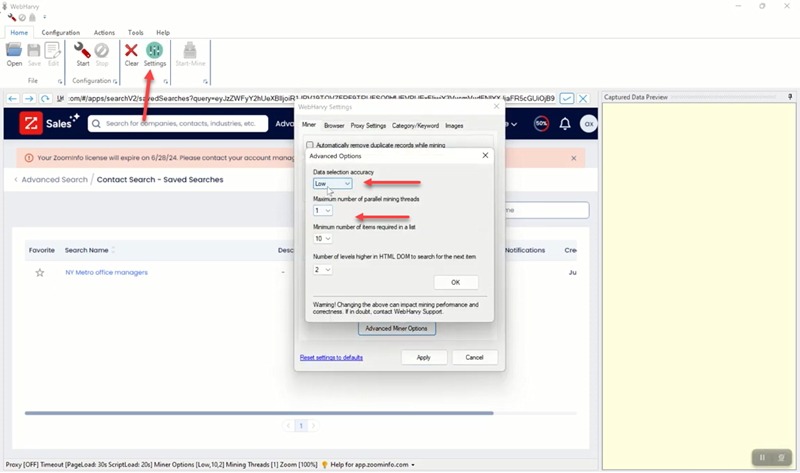Screen dimensions: 800x473
Task: Open HTML DOM levels dropdown
Action: 322,269
